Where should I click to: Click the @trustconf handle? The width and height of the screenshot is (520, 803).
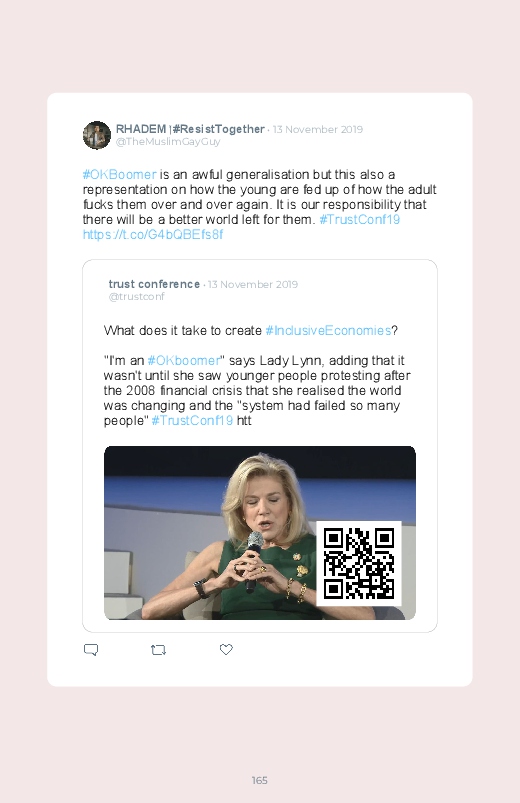(x=137, y=297)
